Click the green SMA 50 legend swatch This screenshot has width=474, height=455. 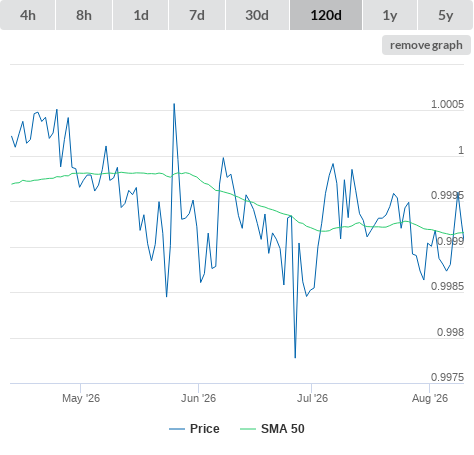(x=248, y=429)
